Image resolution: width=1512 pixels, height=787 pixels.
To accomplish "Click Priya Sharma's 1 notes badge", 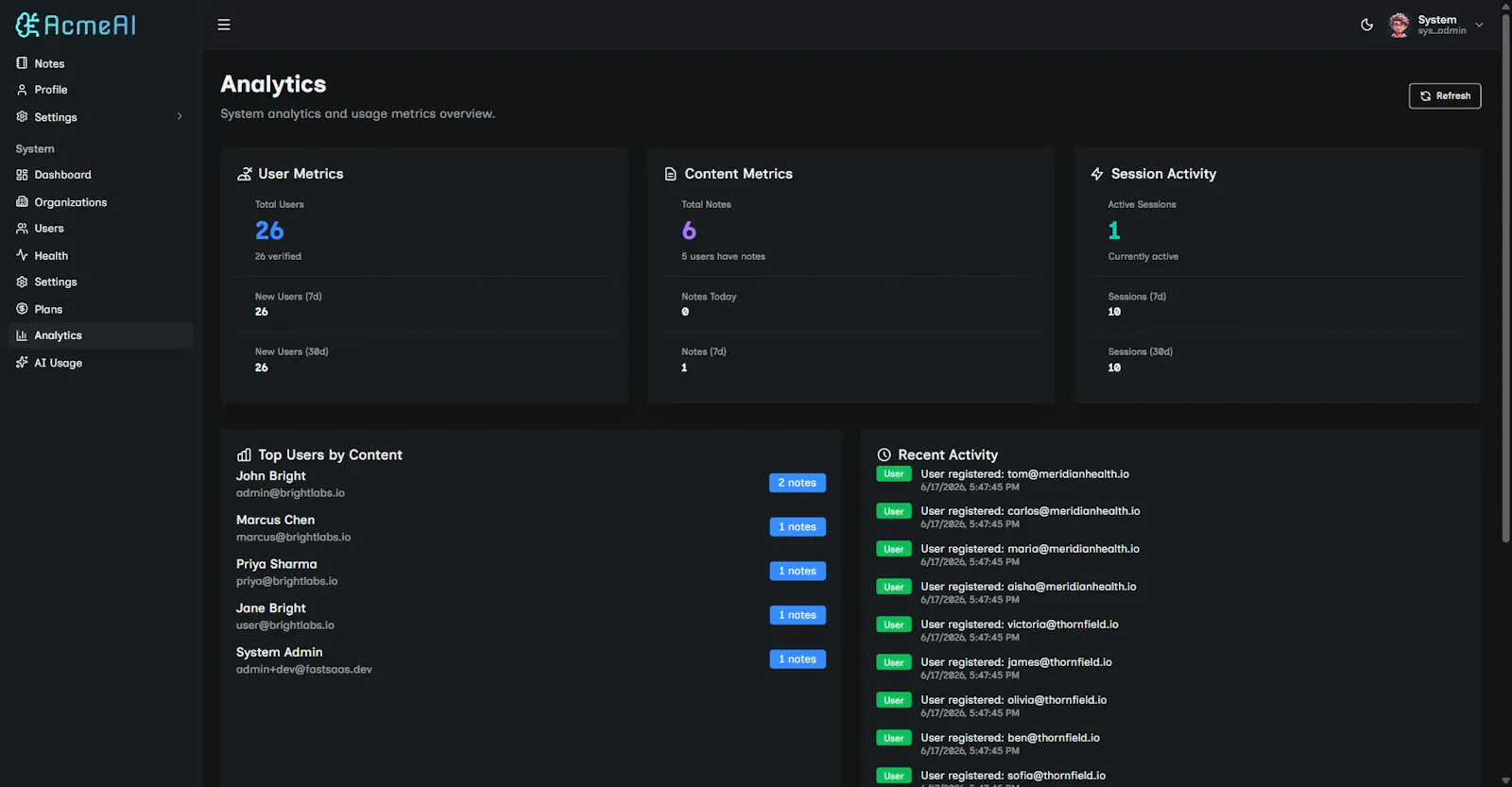I will click(x=798, y=571).
